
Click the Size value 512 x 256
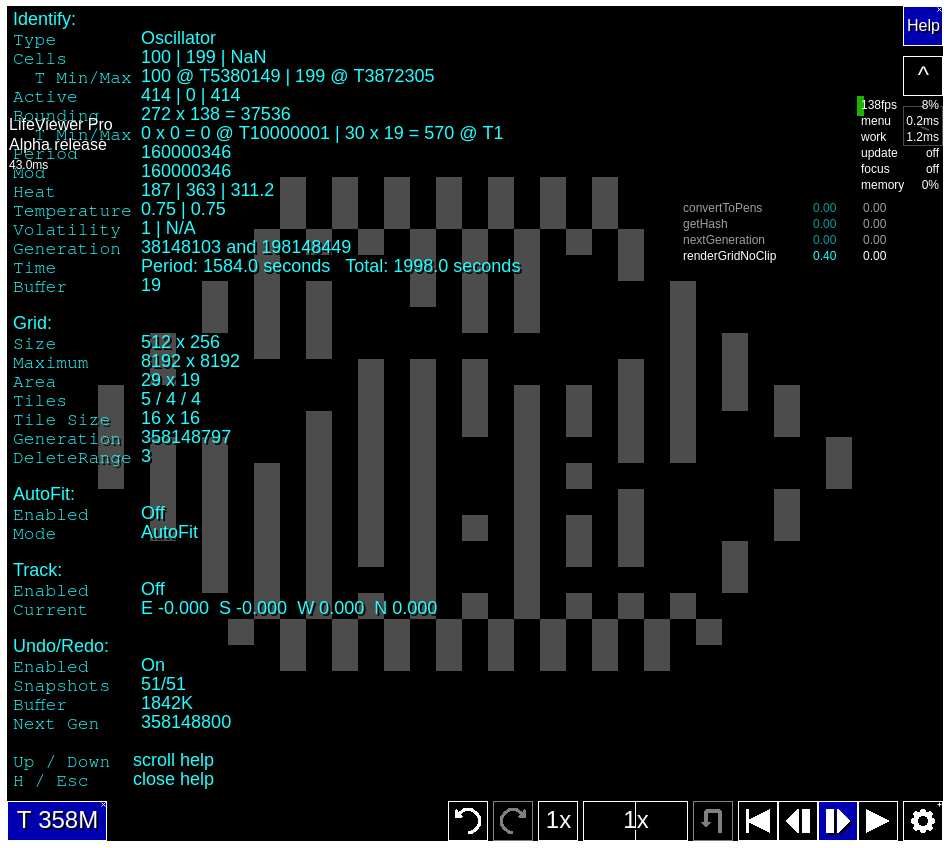click(x=180, y=342)
